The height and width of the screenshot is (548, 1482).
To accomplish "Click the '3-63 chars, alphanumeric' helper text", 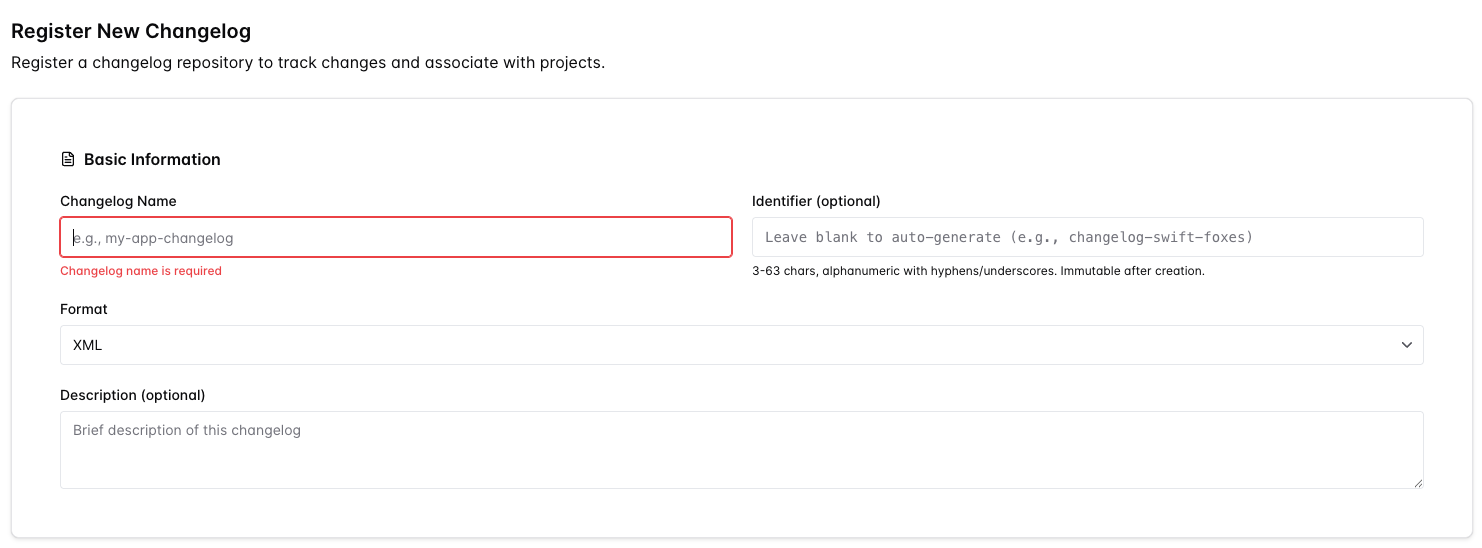I will click(x=978, y=271).
